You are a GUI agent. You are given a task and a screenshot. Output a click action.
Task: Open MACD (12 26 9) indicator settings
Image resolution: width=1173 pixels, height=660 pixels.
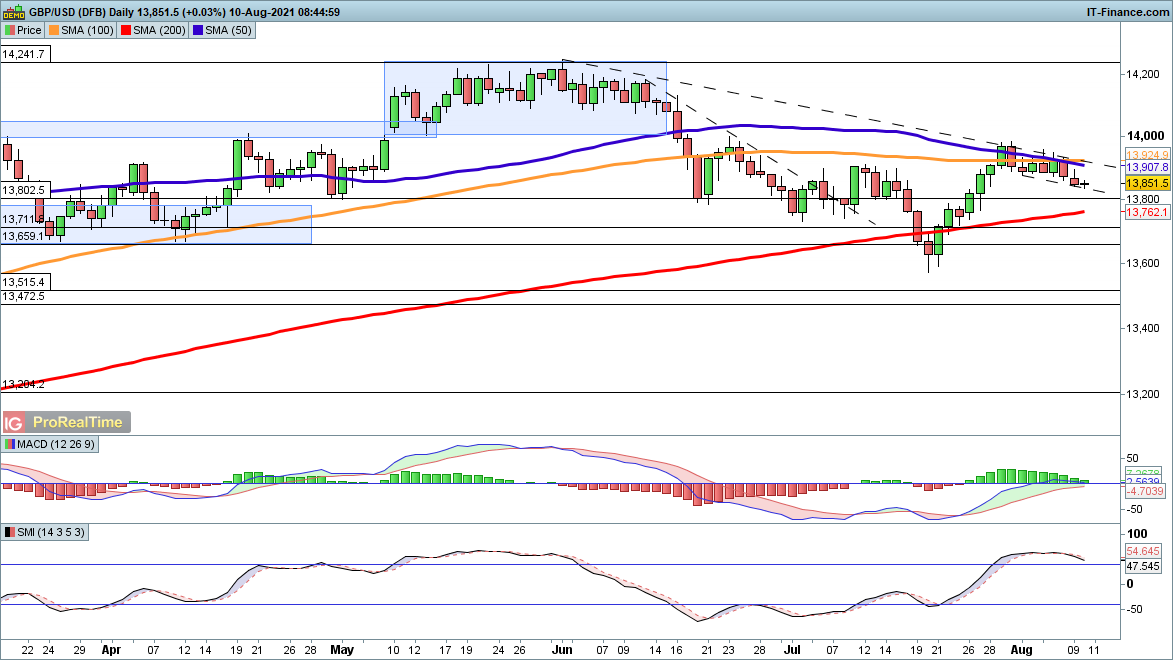[x=50, y=444]
